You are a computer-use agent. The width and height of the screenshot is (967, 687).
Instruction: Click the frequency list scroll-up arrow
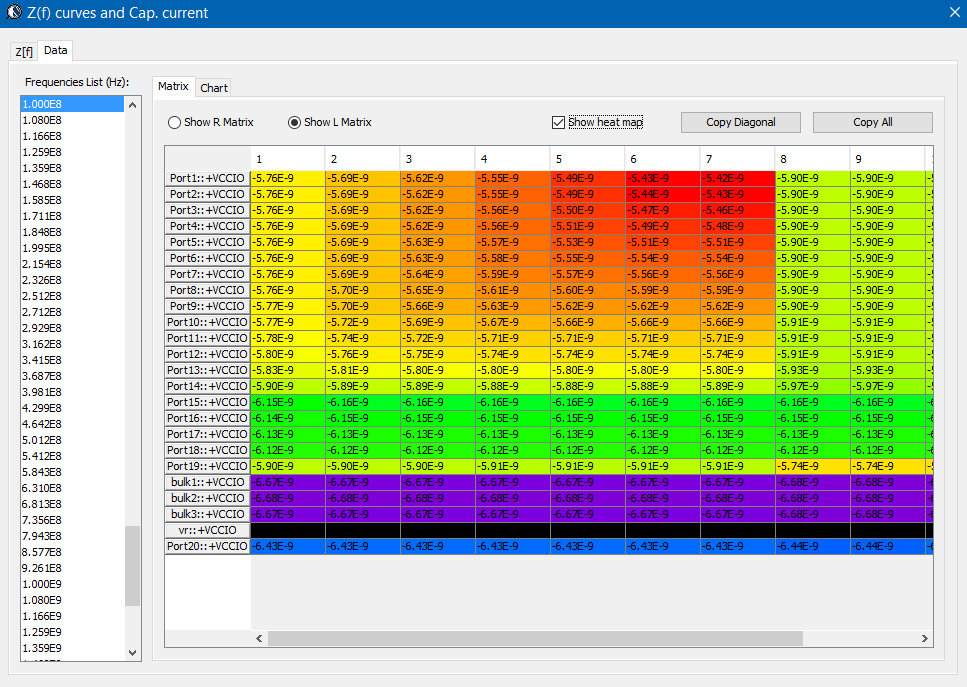pos(132,104)
